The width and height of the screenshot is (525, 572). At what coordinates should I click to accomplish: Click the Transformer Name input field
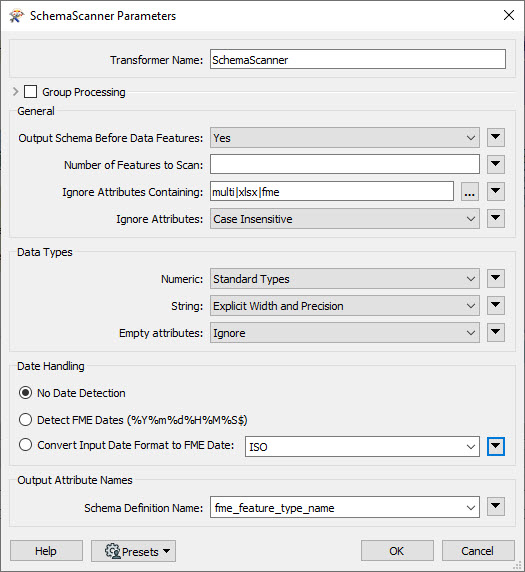(x=358, y=59)
